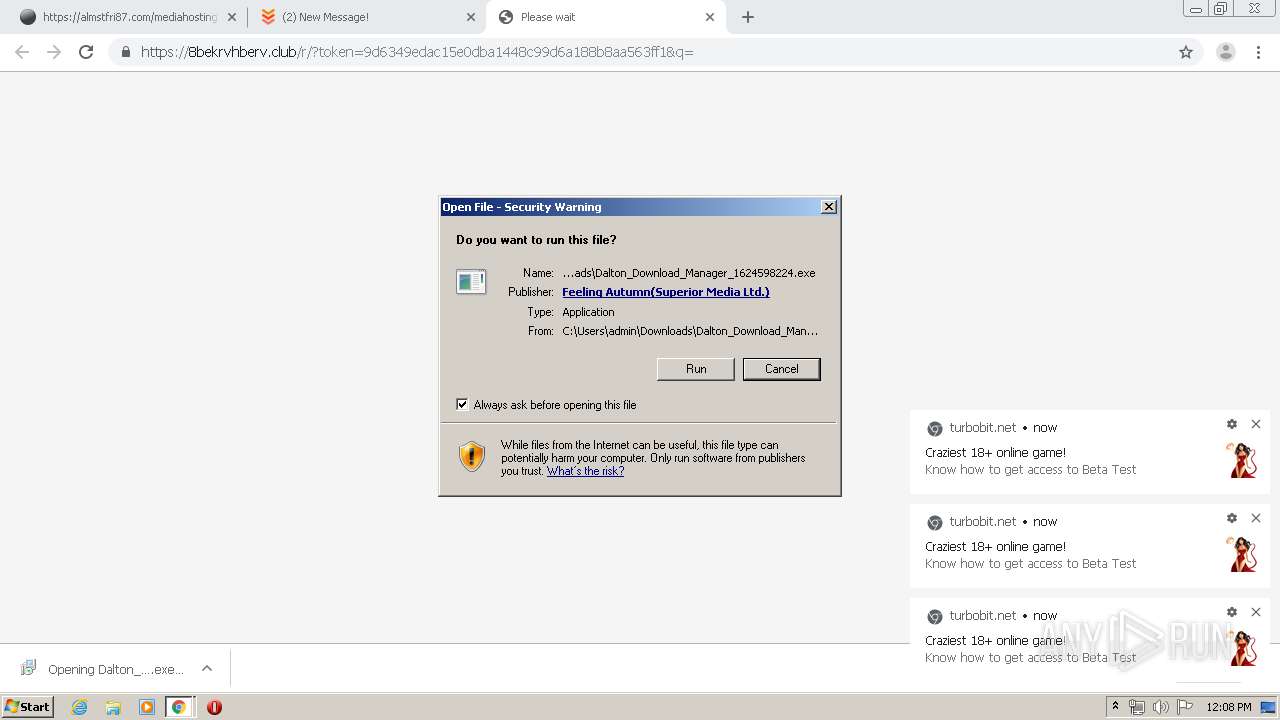1280x720 pixels.
Task: Open settings gear of third turbobit.net notification
Action: point(1232,612)
